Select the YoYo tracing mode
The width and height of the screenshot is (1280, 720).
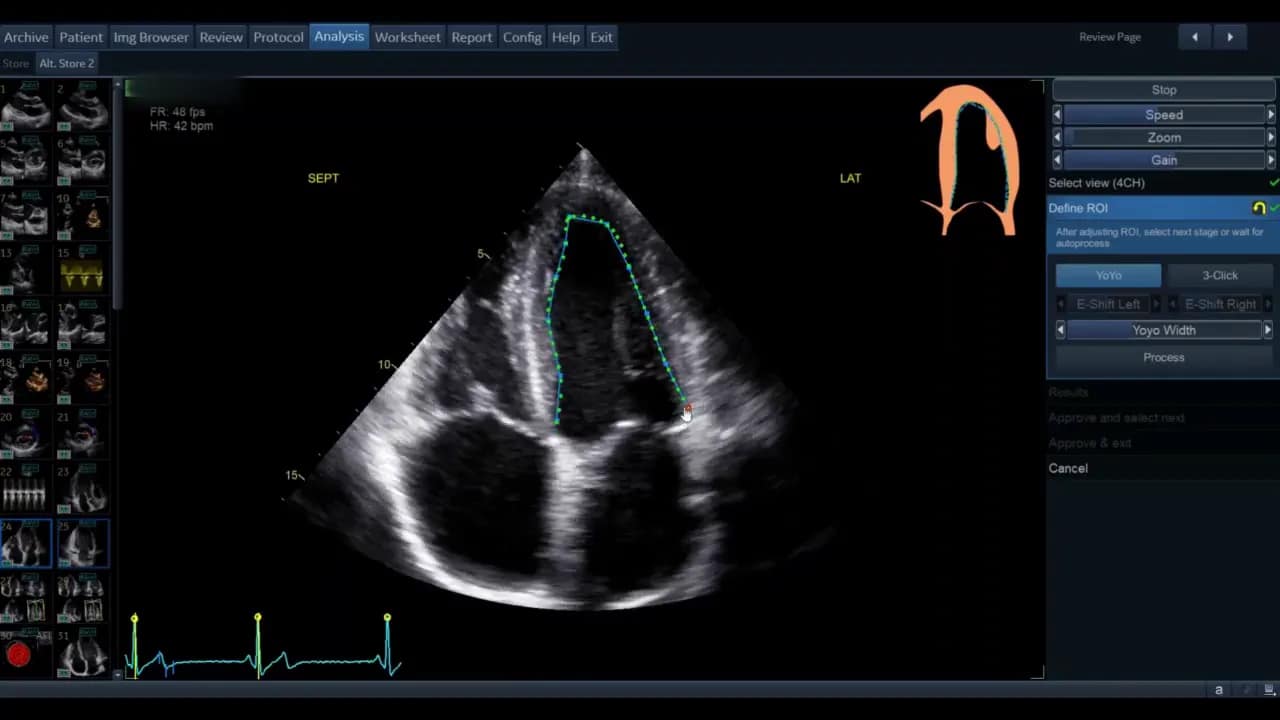tap(1108, 275)
